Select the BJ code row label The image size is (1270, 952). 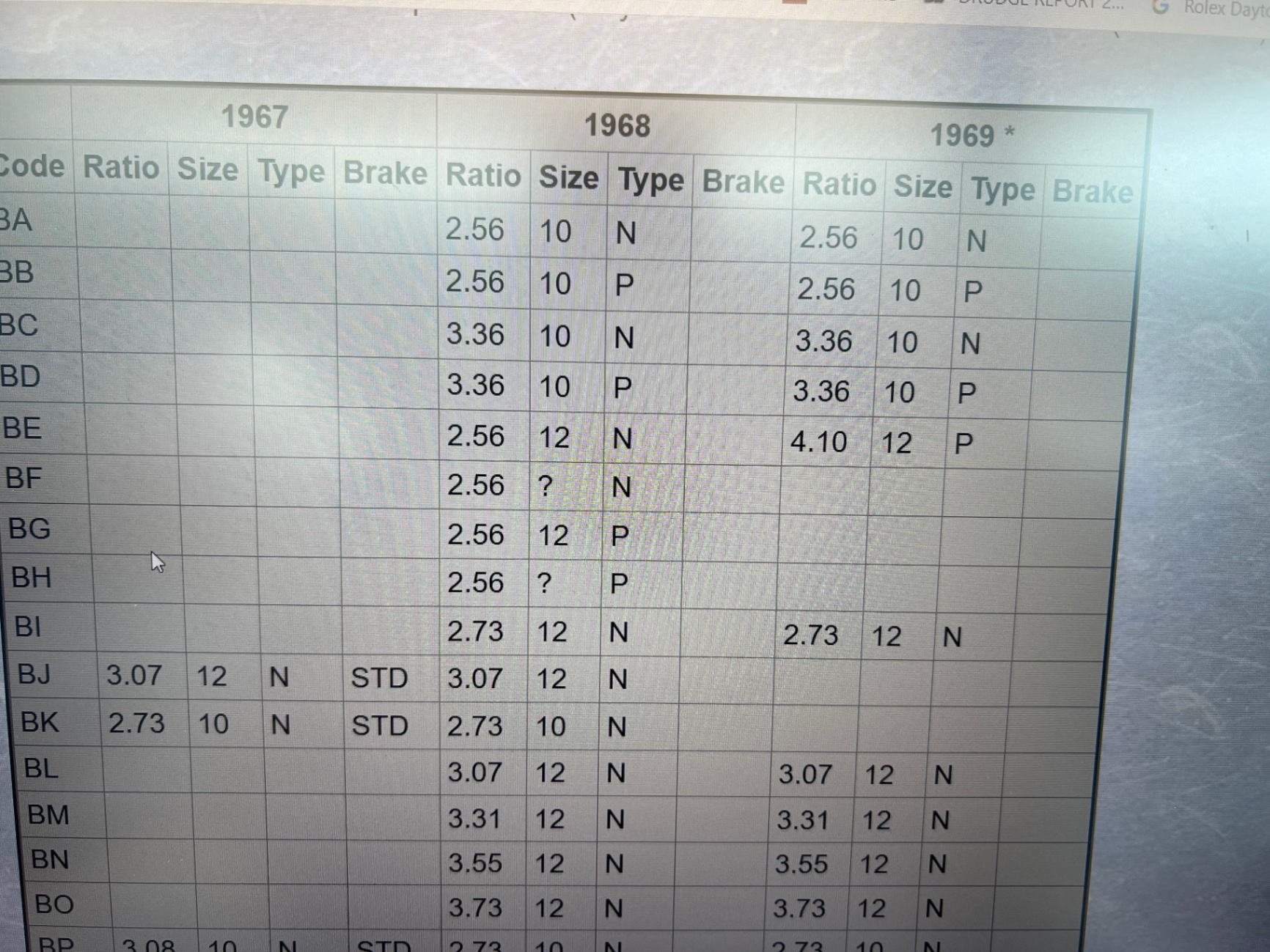click(x=34, y=674)
